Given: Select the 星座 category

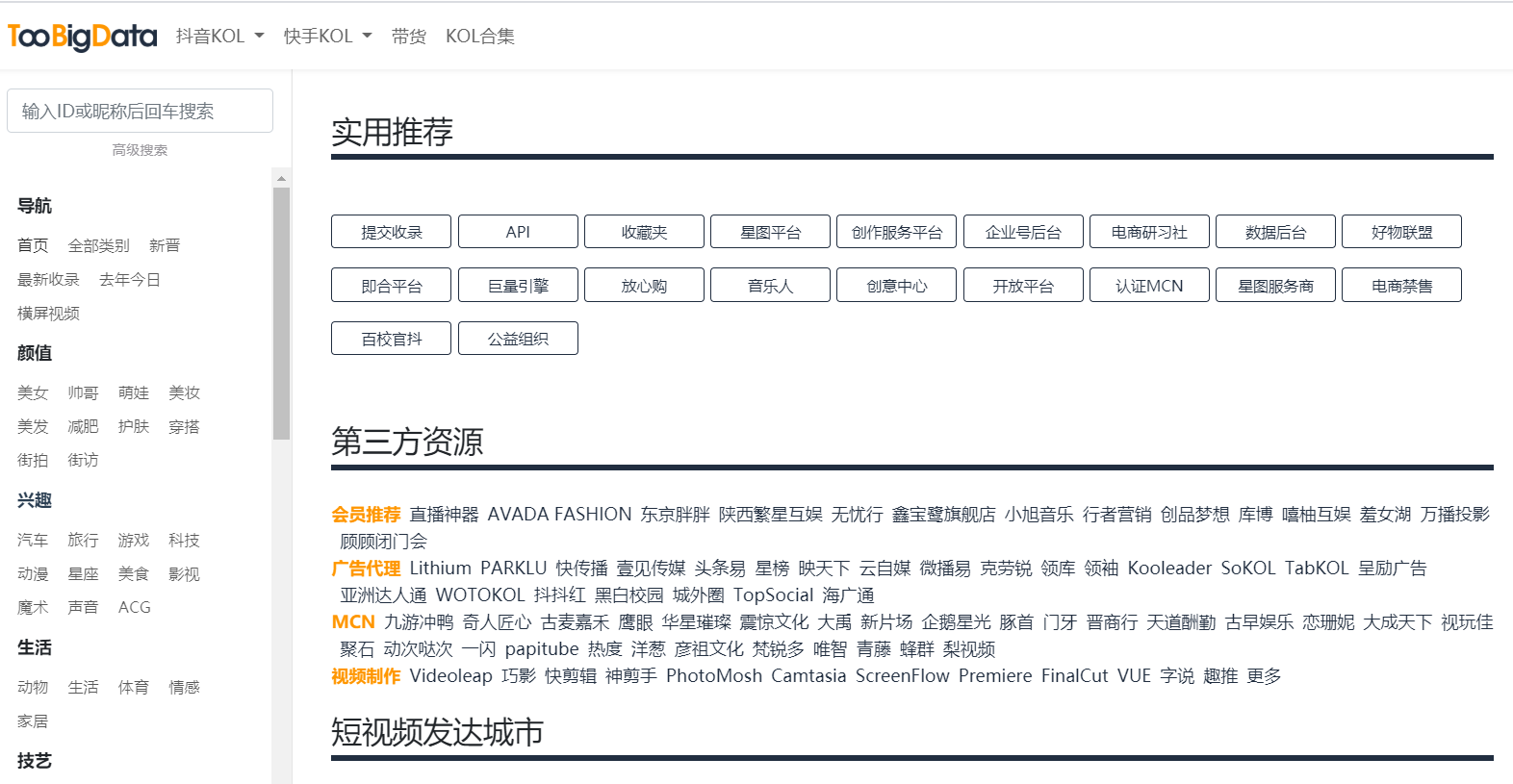Looking at the screenshot, I should pos(83,573).
